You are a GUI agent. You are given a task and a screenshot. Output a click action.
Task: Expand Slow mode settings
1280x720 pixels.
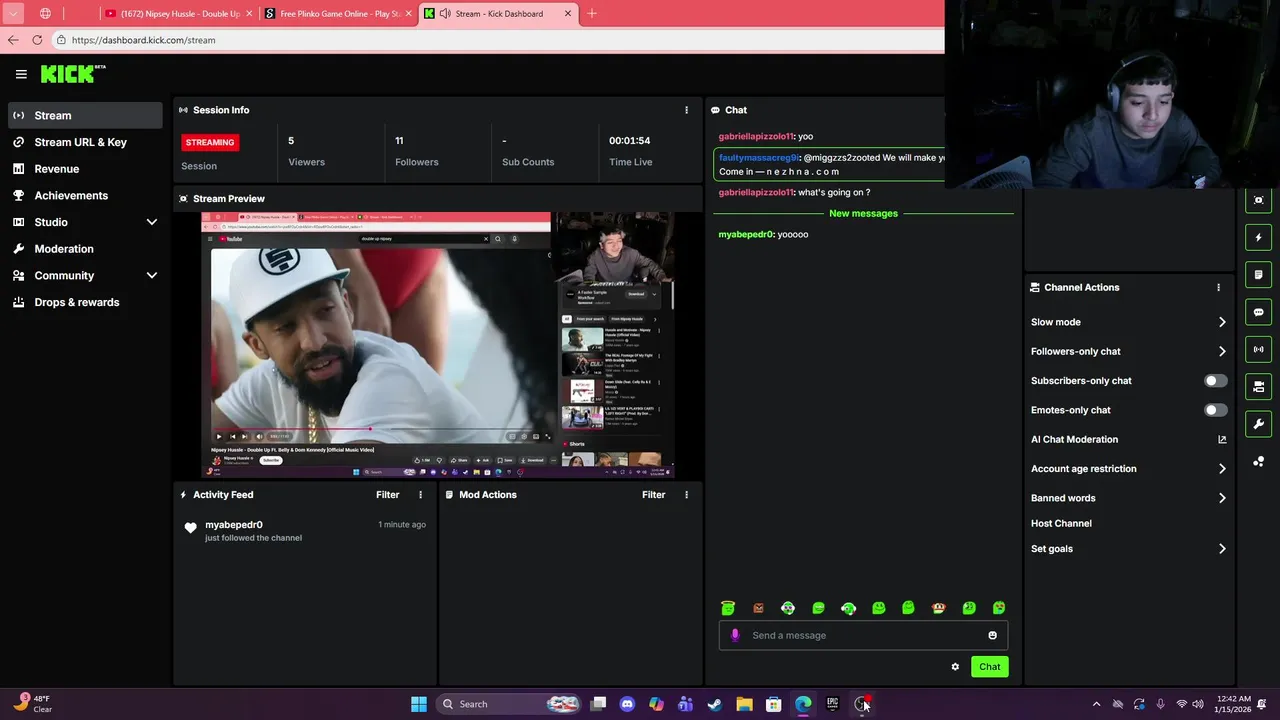pyautogui.click(x=1222, y=322)
